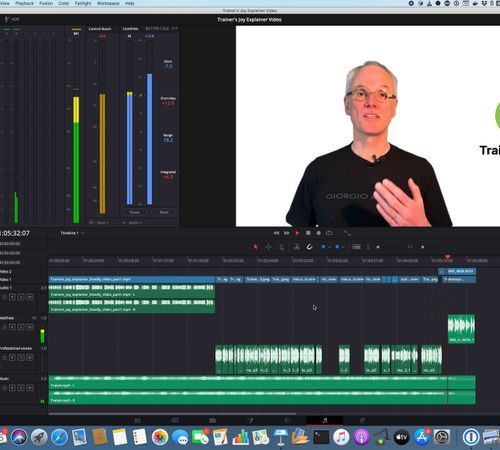Click the rewind transport button
The height and width of the screenshot is (450, 500).
click(x=276, y=233)
